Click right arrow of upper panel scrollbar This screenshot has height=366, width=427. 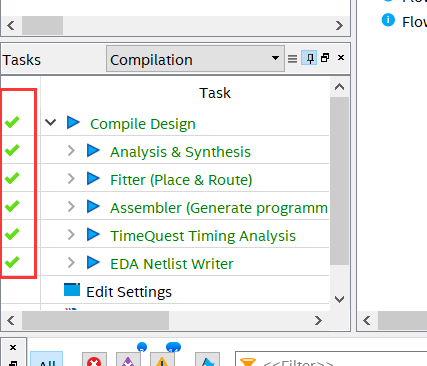point(339,25)
